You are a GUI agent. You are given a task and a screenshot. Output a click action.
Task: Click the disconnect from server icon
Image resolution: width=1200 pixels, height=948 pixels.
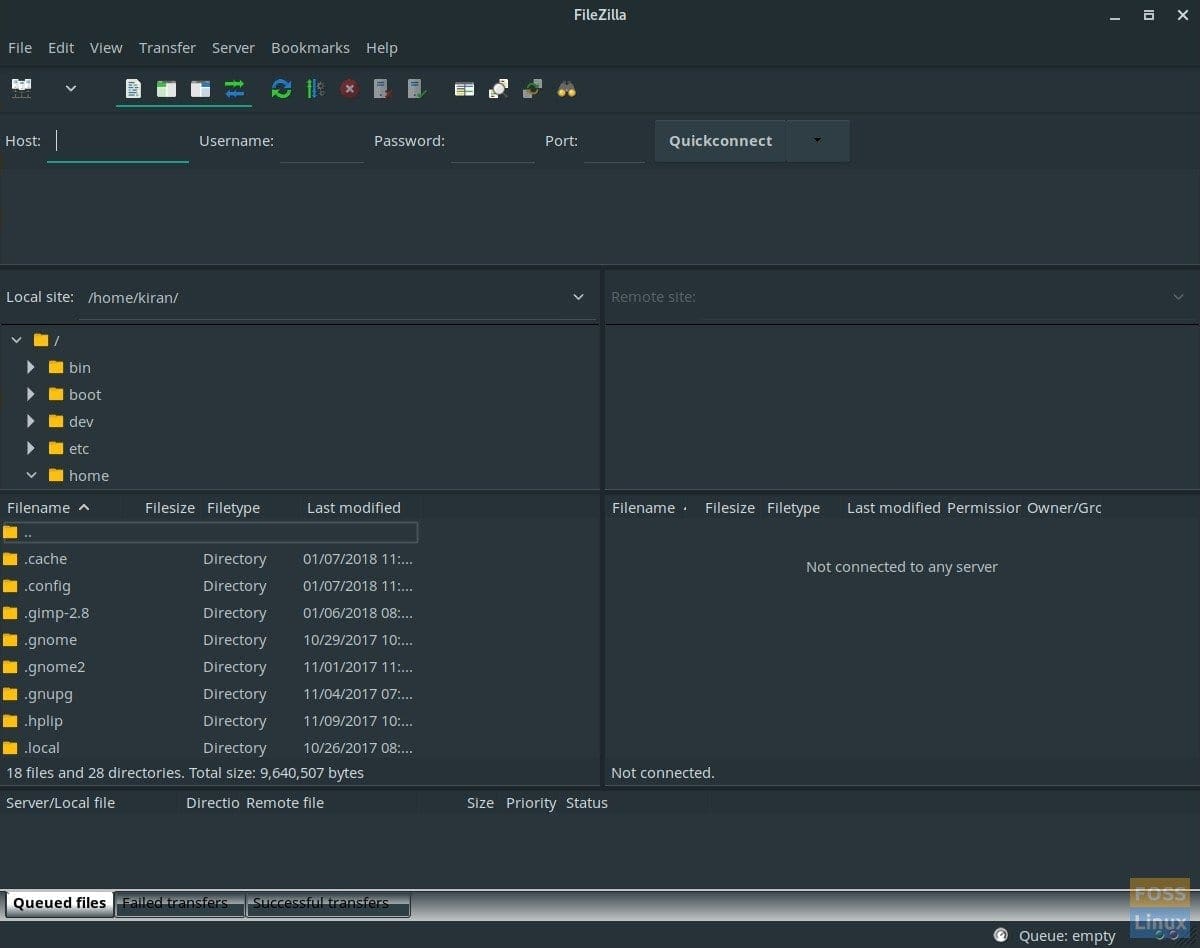point(382,89)
